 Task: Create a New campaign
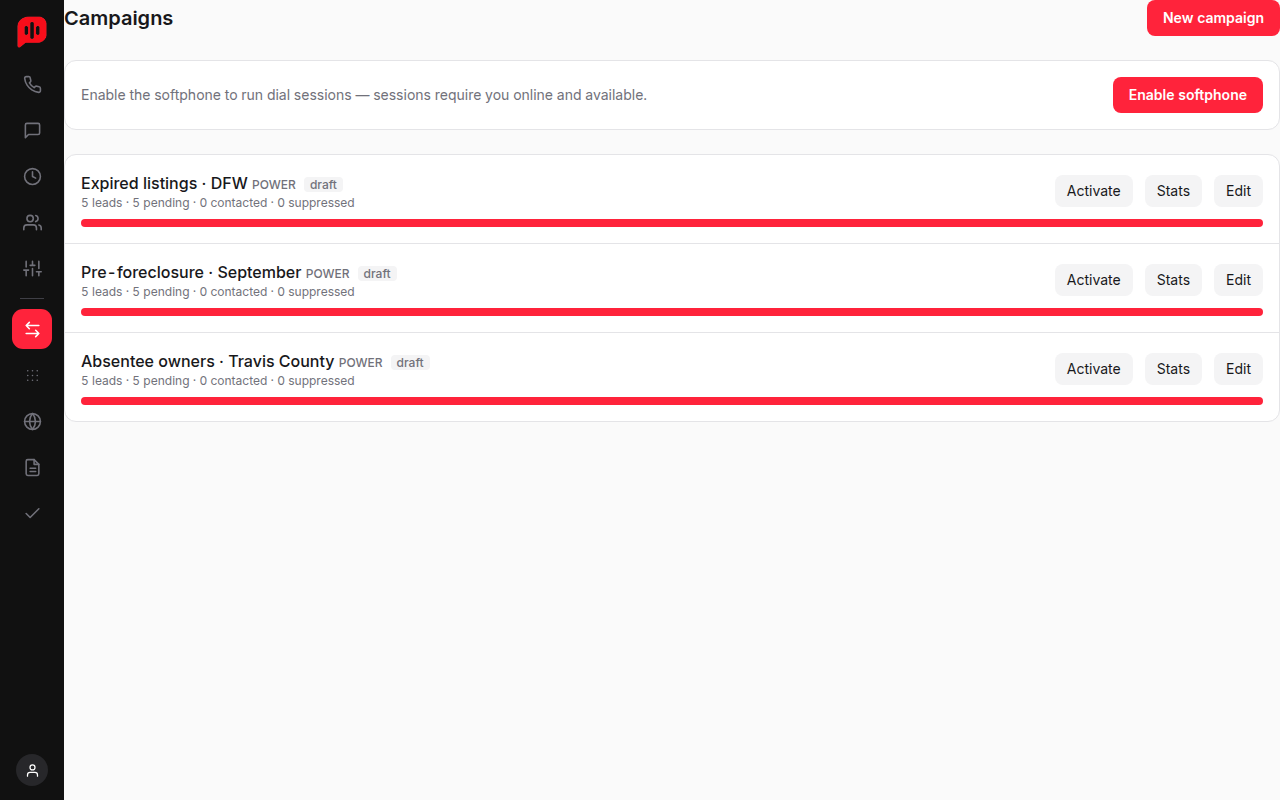pyautogui.click(x=1213, y=18)
